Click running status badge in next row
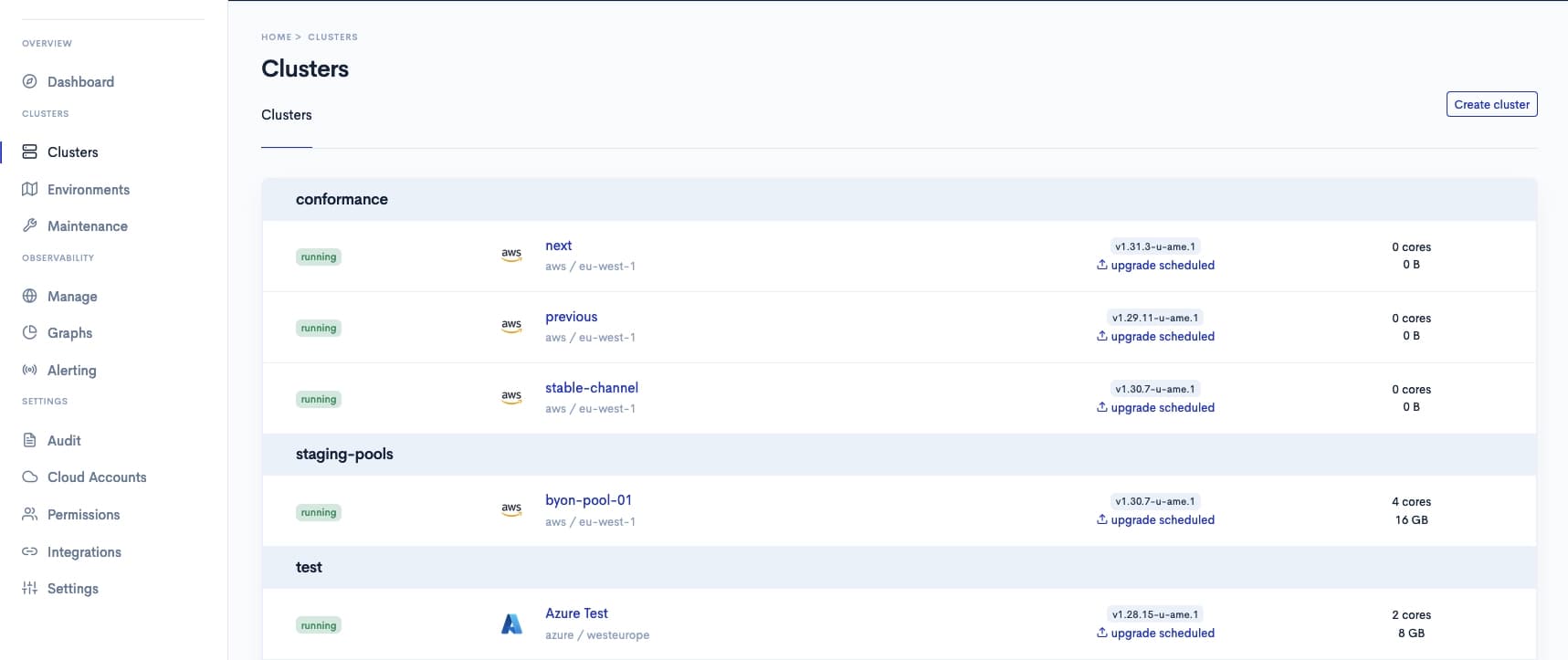The width and height of the screenshot is (1568, 660). tap(319, 257)
